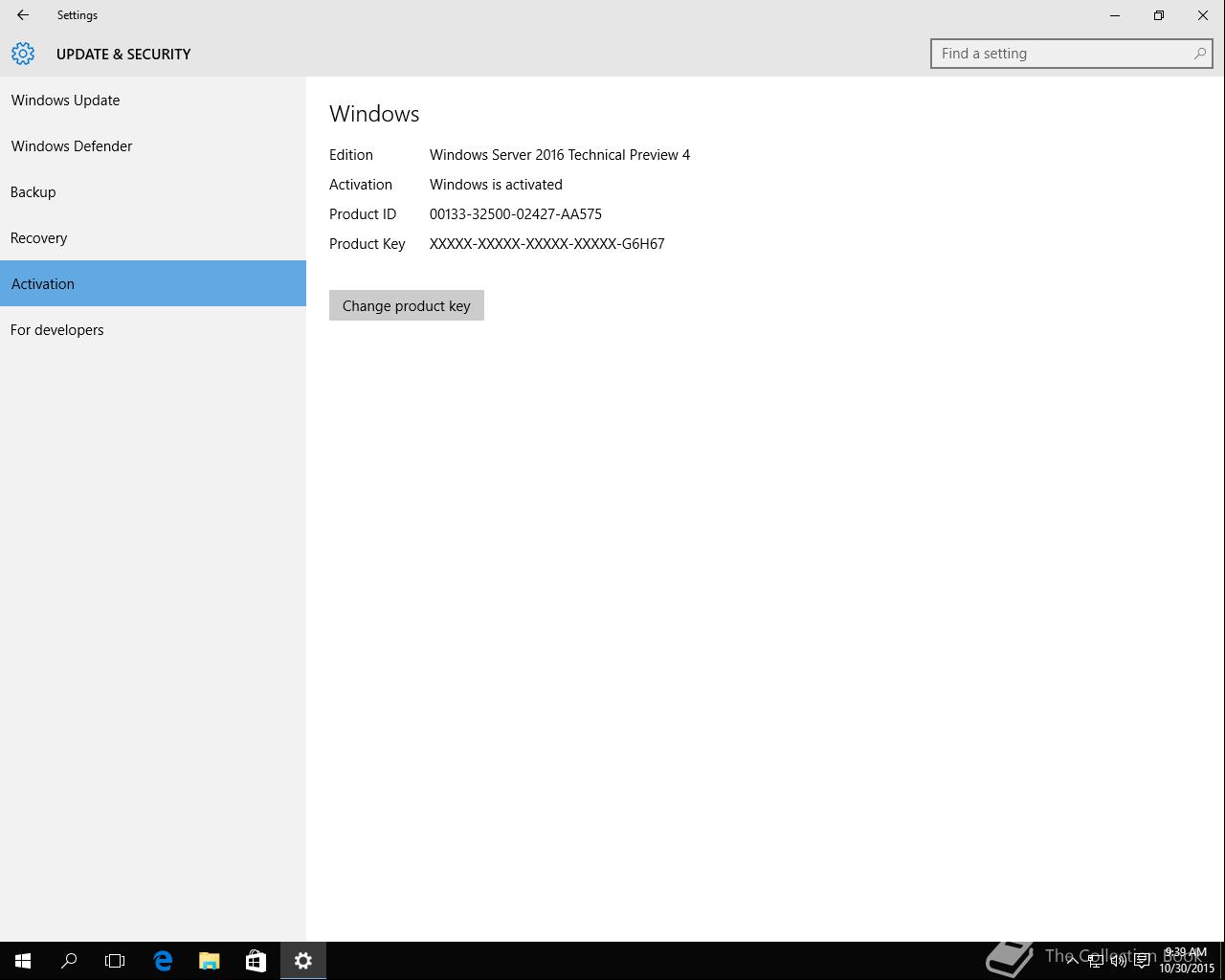
Task: Open the volume speaker tray icon
Action: tap(1119, 961)
